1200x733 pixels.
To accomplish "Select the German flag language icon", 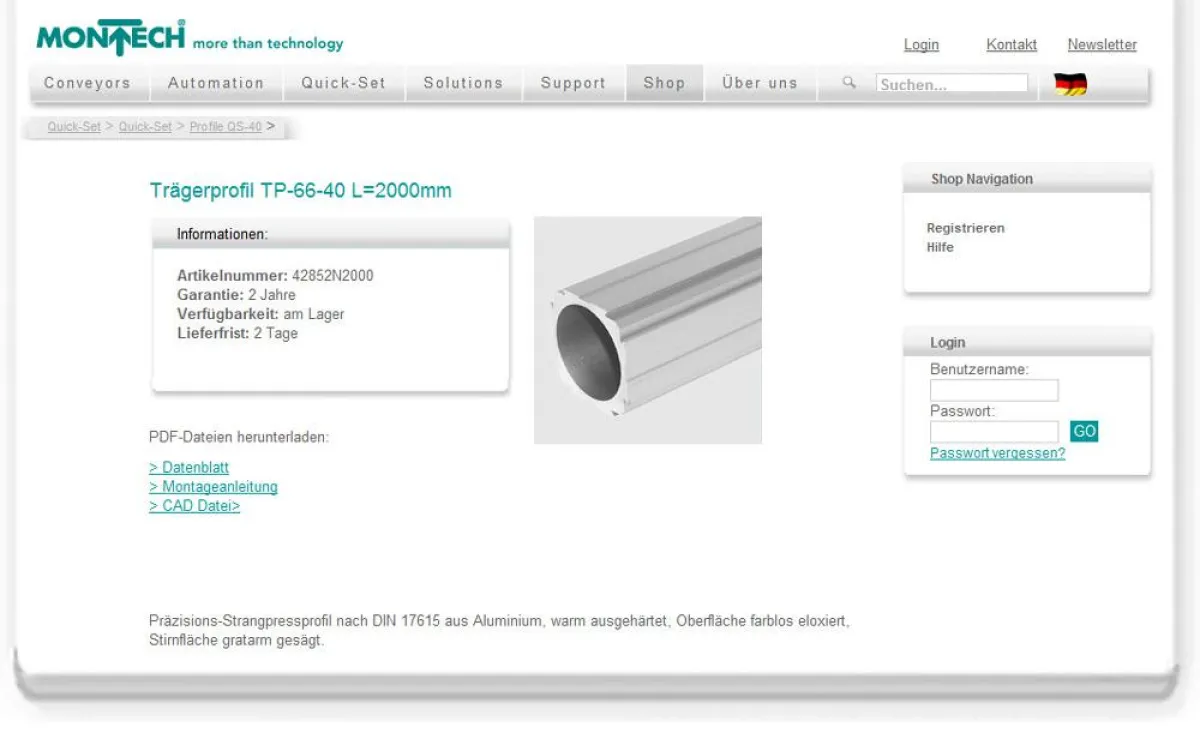I will click(1070, 84).
